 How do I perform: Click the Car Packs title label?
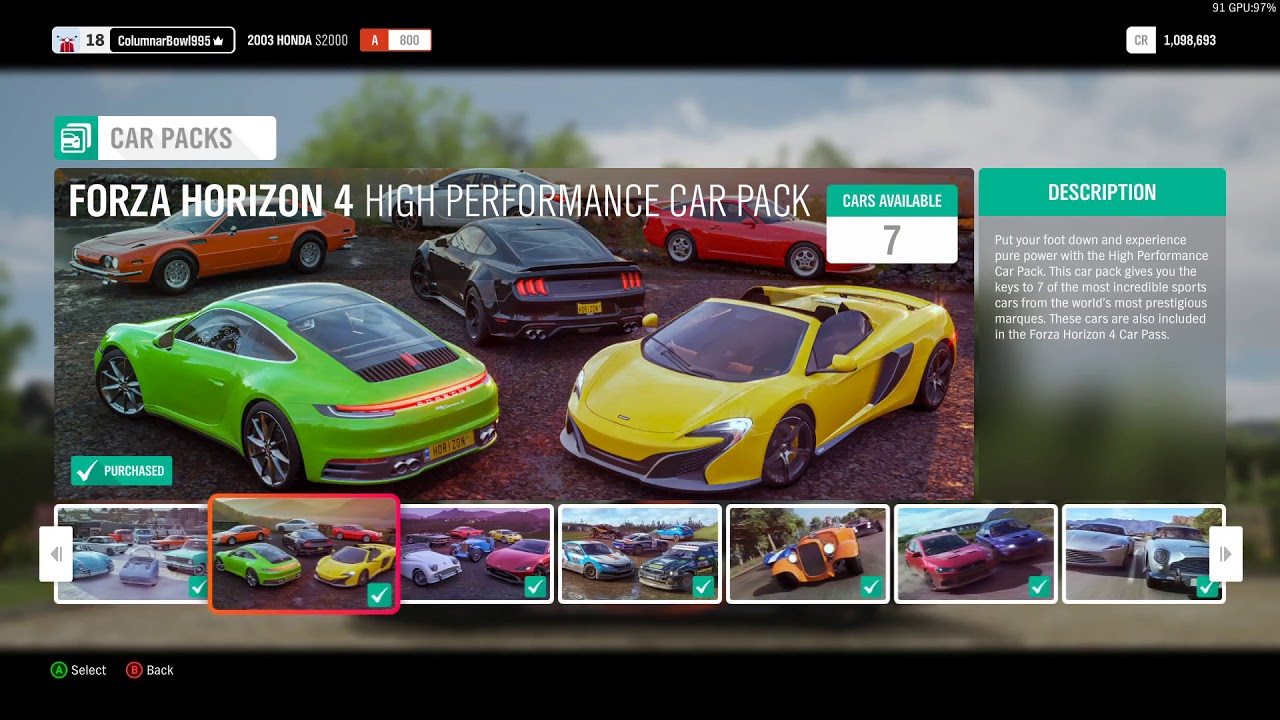tap(171, 138)
